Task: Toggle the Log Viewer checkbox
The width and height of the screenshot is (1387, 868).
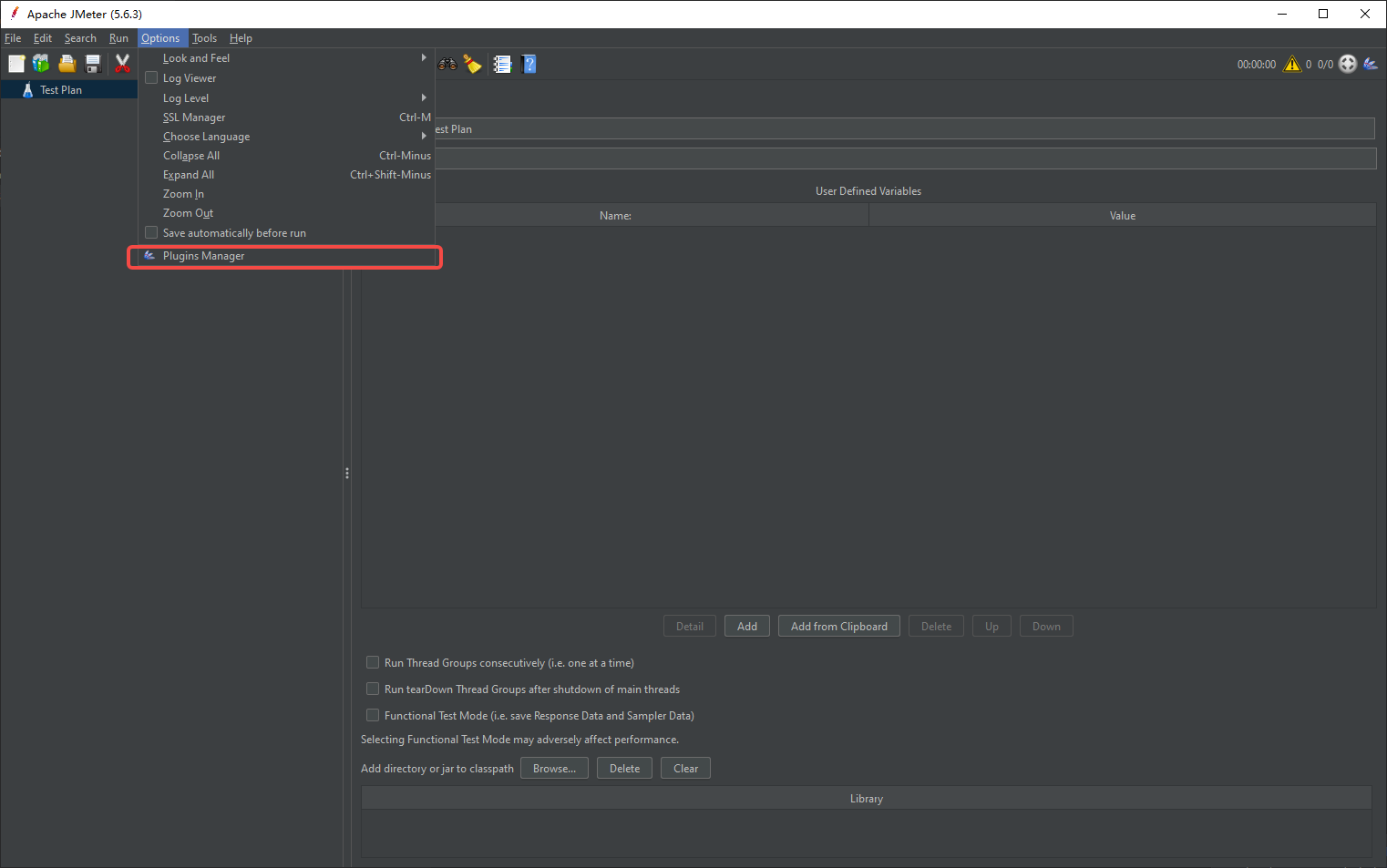Action: pyautogui.click(x=151, y=77)
